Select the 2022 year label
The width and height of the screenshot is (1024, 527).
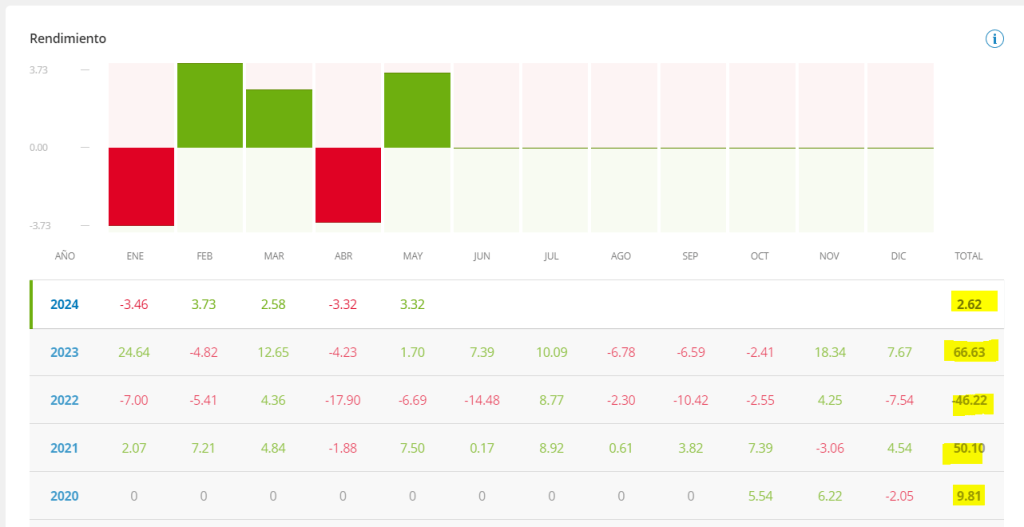(65, 400)
